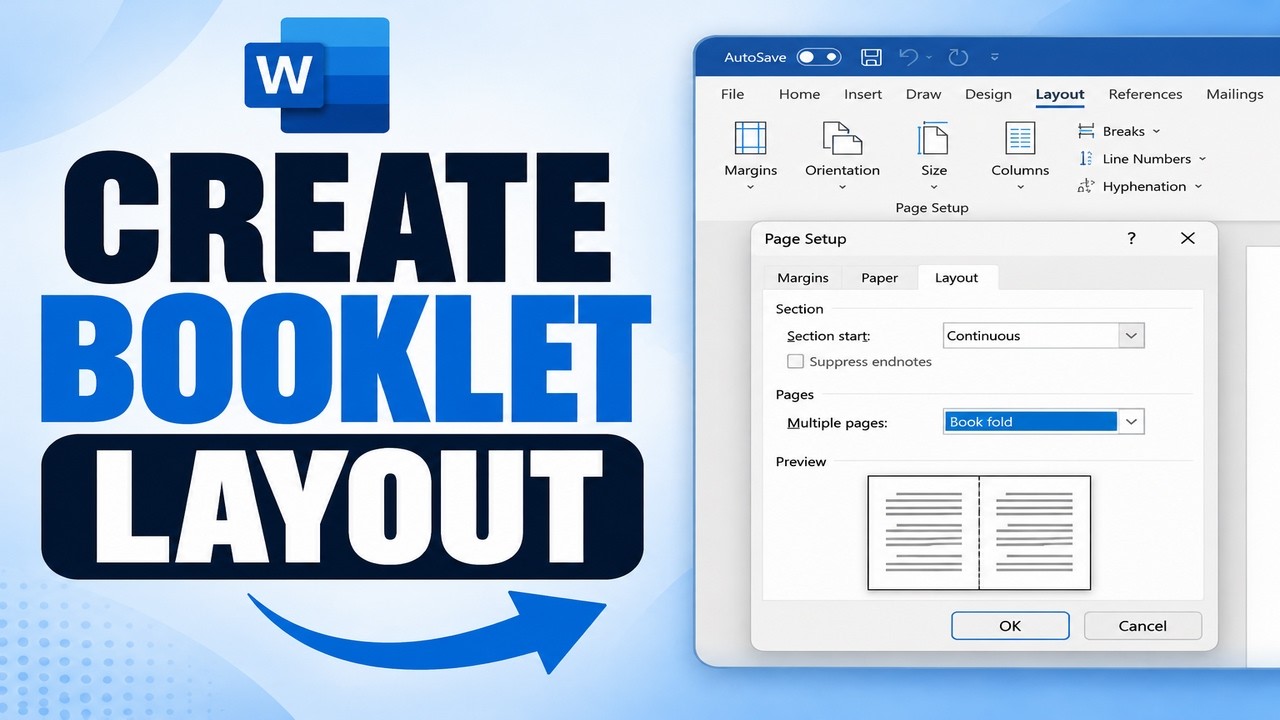Click the OK button
1280x720 pixels.
click(x=1010, y=626)
